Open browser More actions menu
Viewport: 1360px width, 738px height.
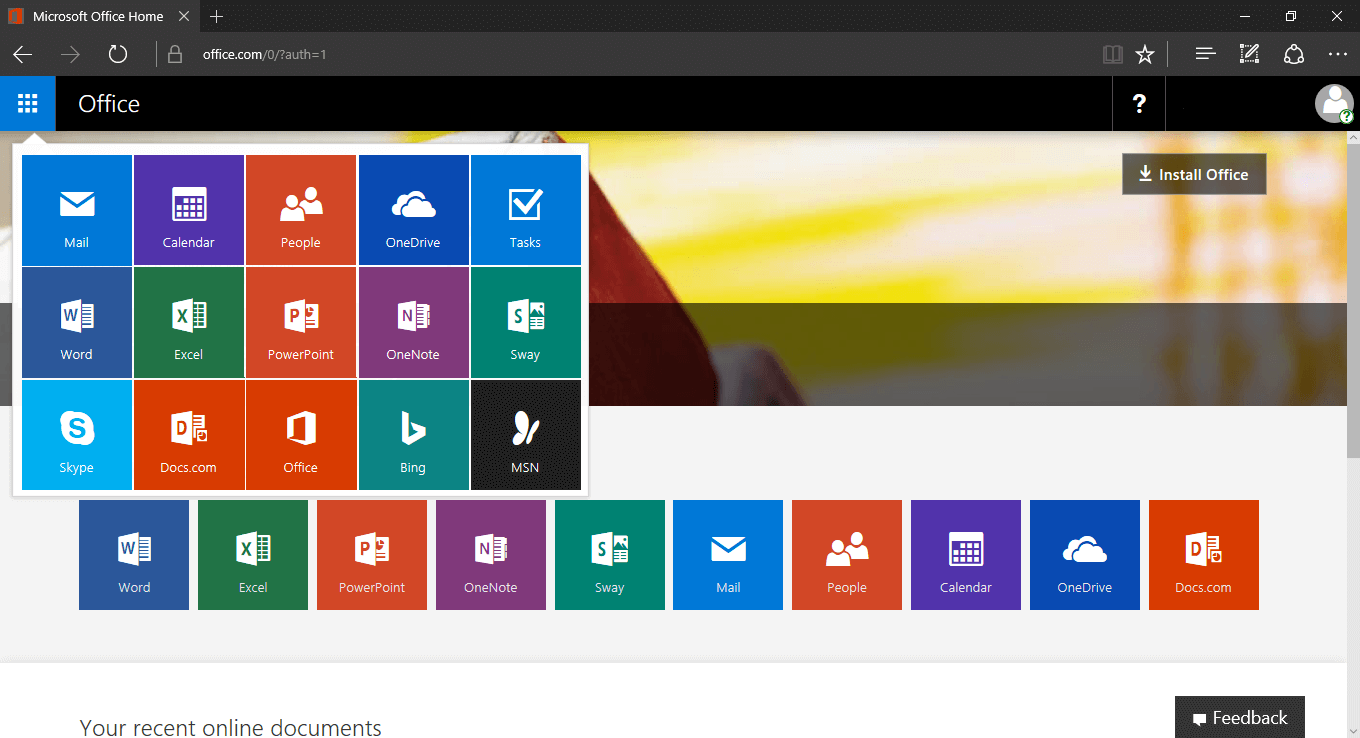tap(1338, 54)
